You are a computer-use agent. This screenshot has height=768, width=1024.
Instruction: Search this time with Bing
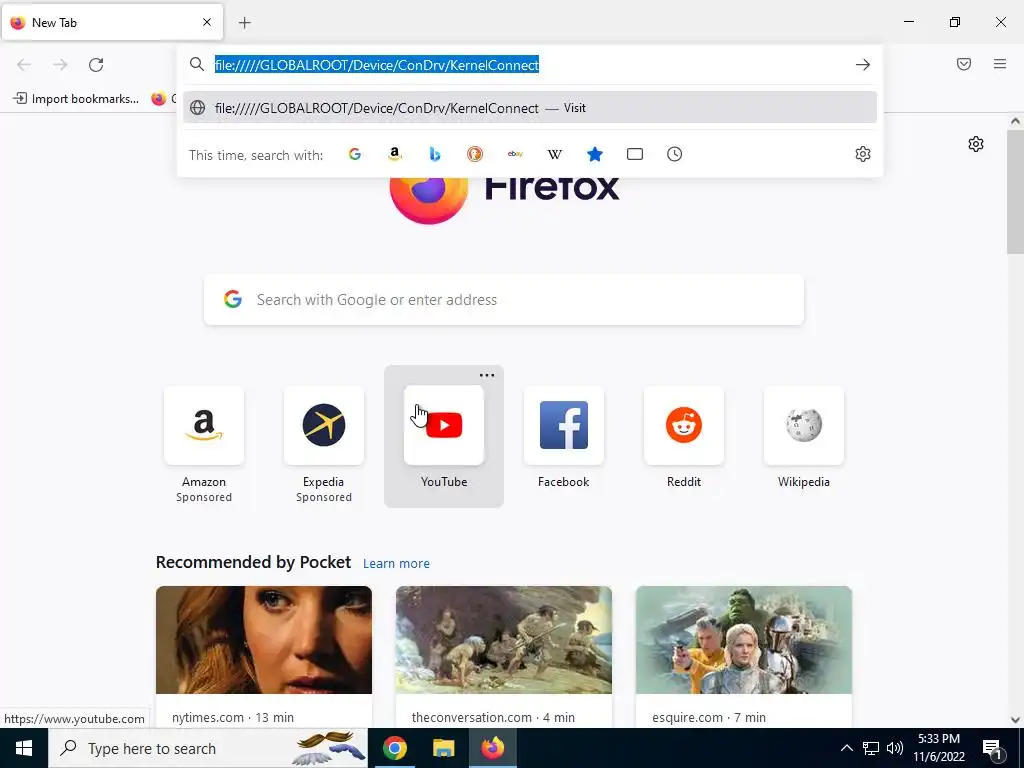[435, 154]
